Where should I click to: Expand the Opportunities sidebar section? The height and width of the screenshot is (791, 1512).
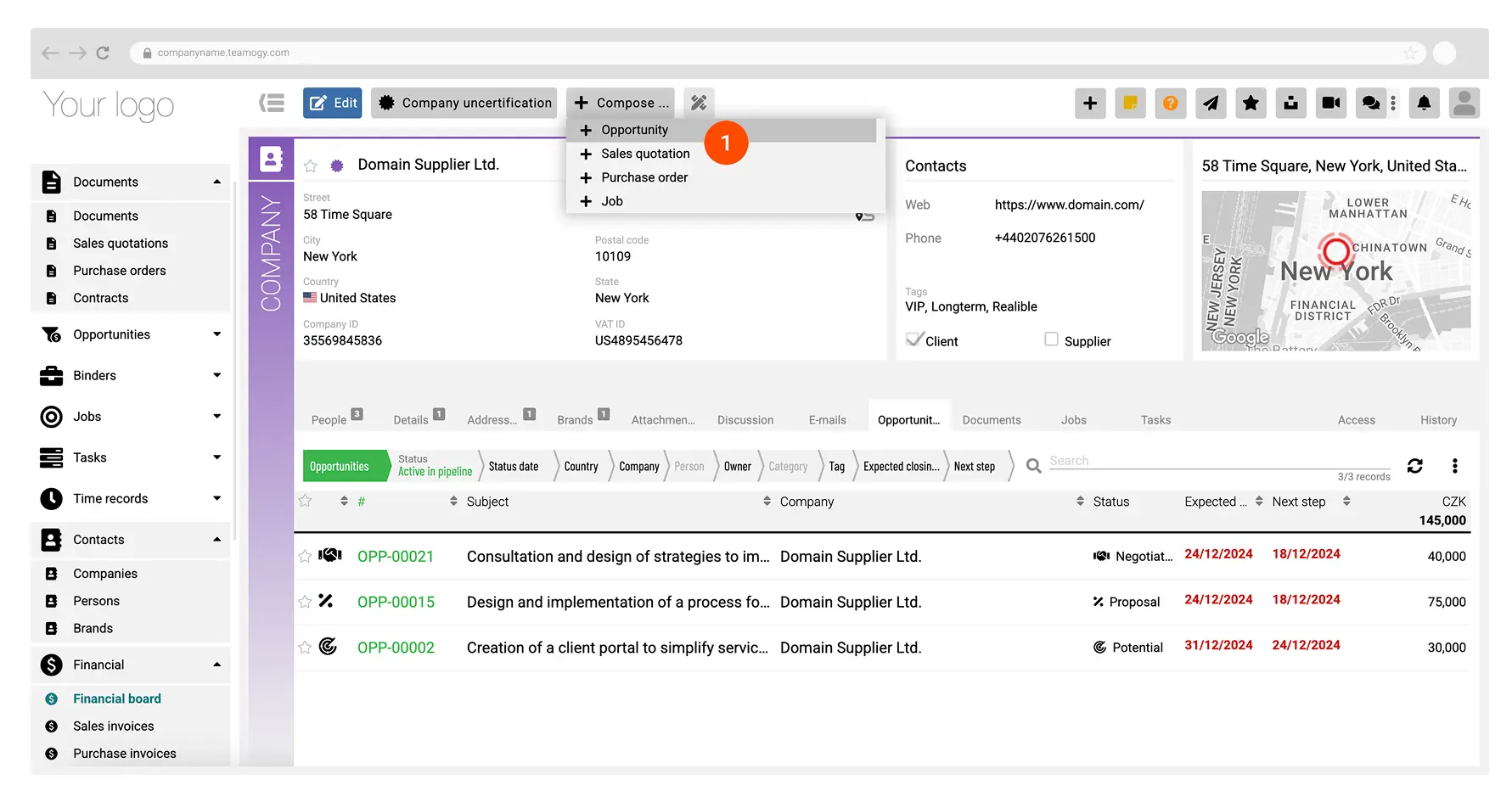(216, 334)
